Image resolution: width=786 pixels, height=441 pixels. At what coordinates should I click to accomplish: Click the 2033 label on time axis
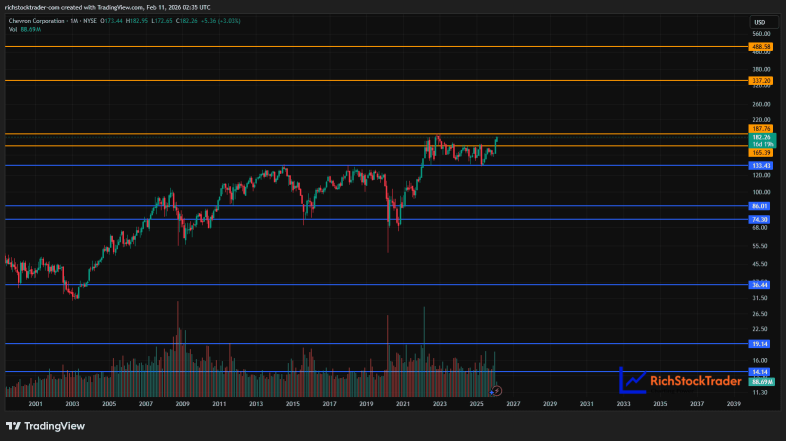pyautogui.click(x=624, y=404)
